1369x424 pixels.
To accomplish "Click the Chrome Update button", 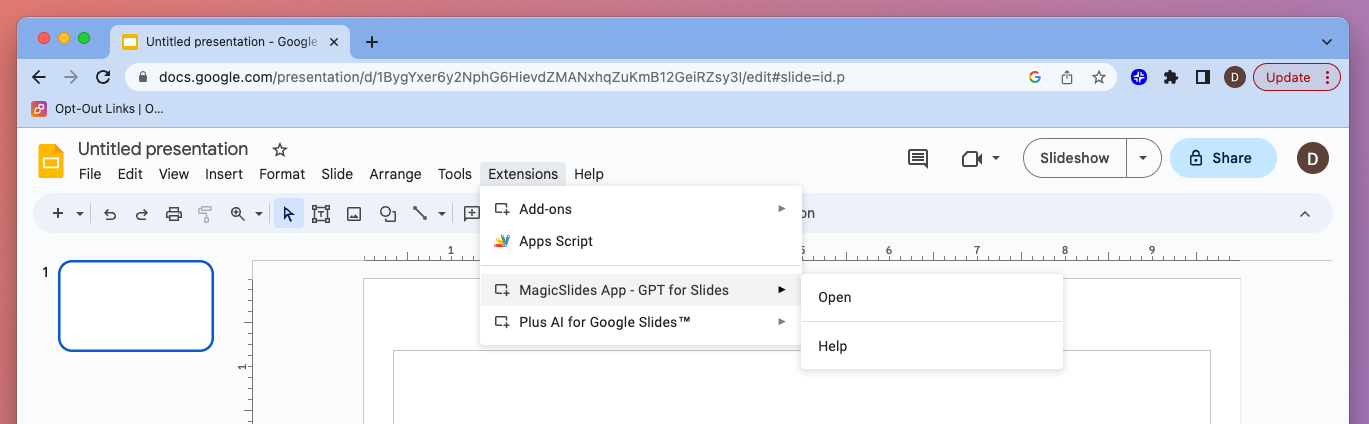I will pyautogui.click(x=1296, y=77).
